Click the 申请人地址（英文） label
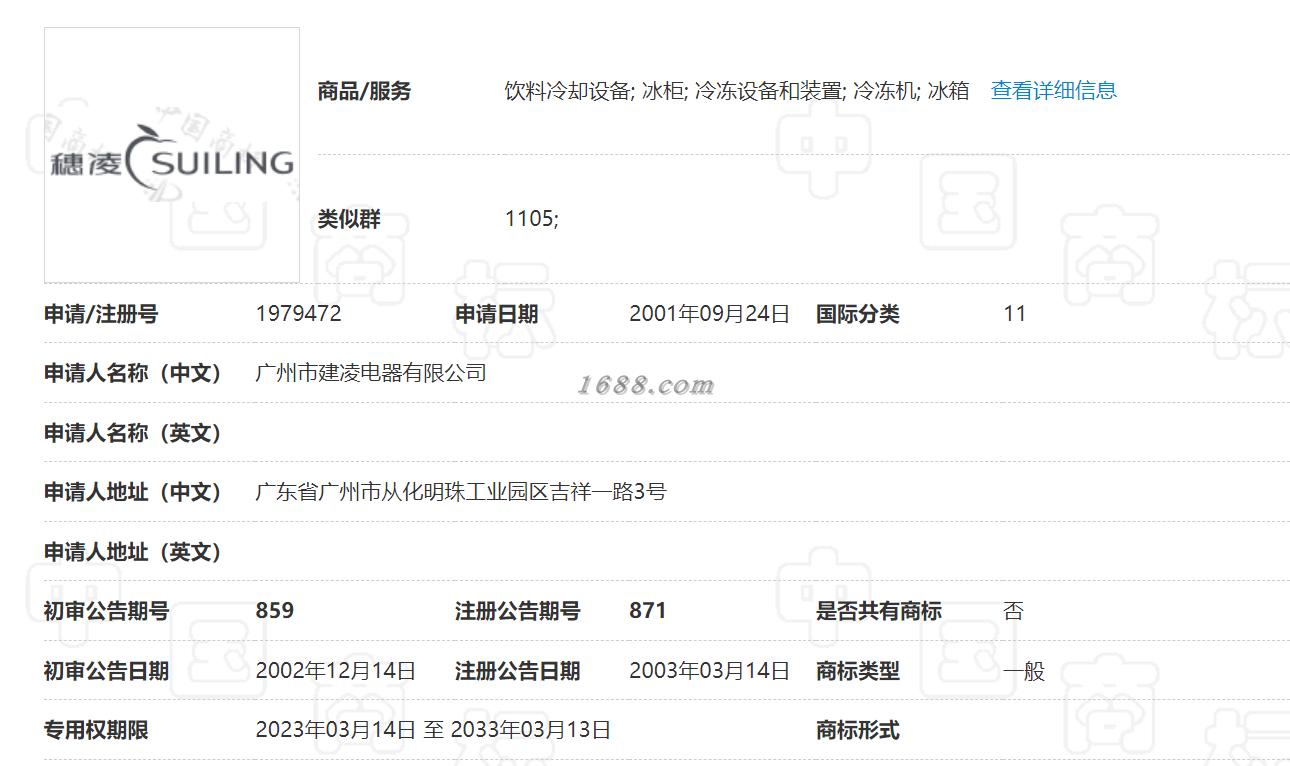This screenshot has width=1290, height=766. (133, 552)
